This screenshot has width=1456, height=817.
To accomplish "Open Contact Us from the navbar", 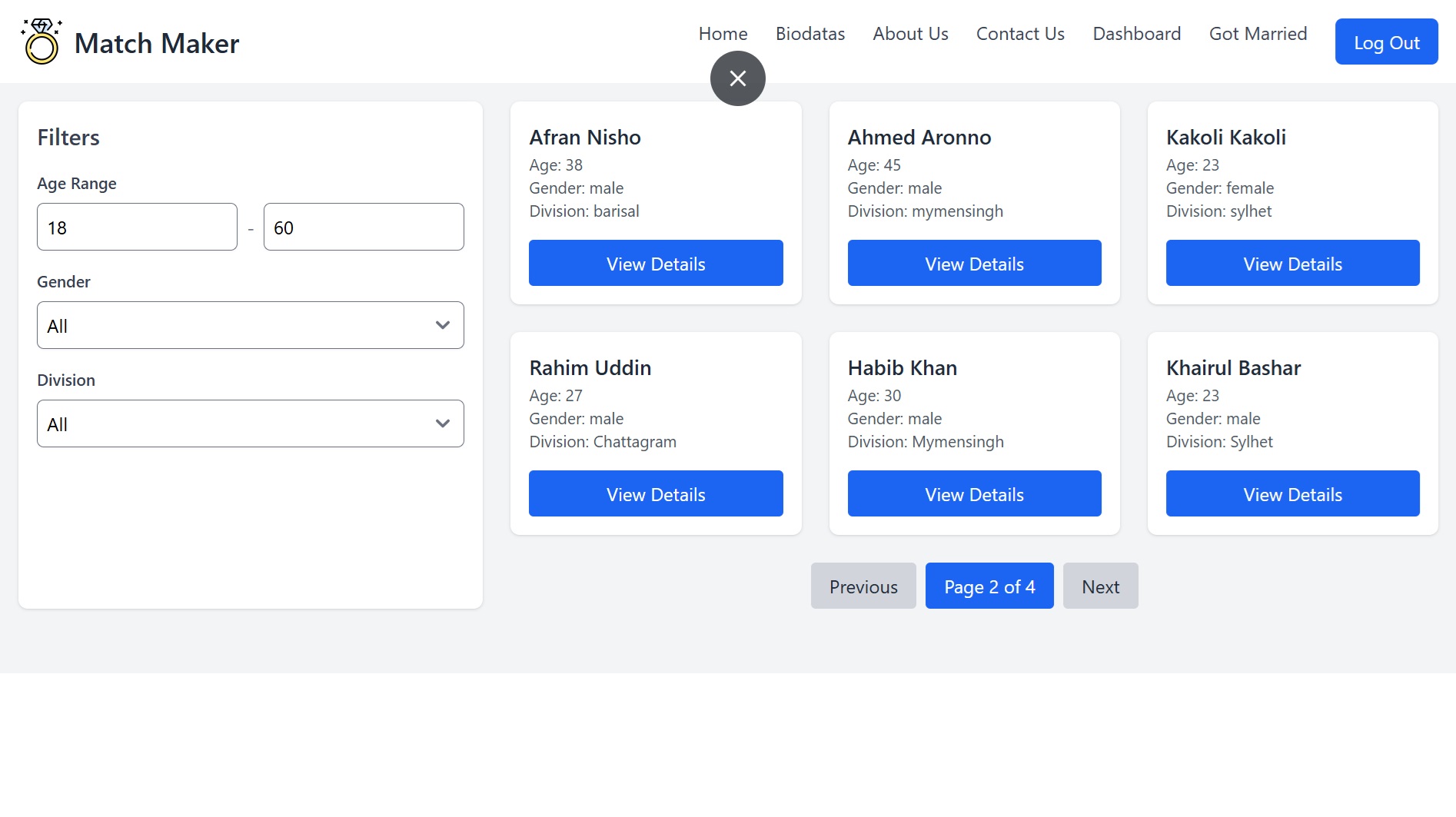I will click(1019, 34).
